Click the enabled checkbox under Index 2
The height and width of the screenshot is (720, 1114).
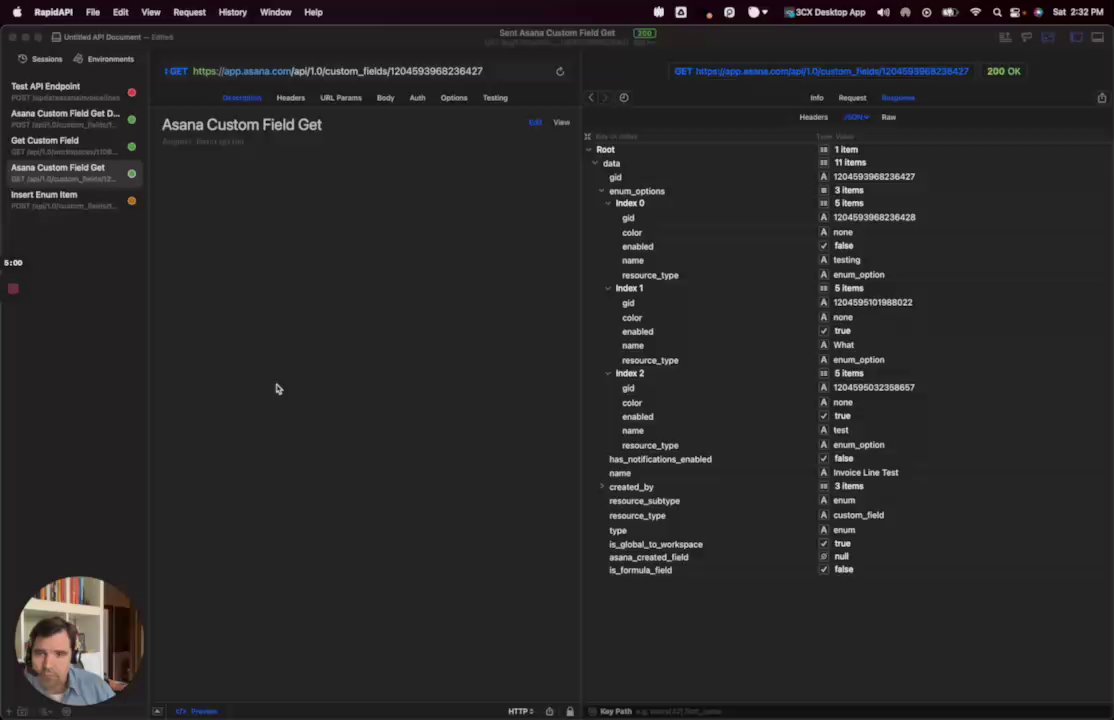click(823, 416)
